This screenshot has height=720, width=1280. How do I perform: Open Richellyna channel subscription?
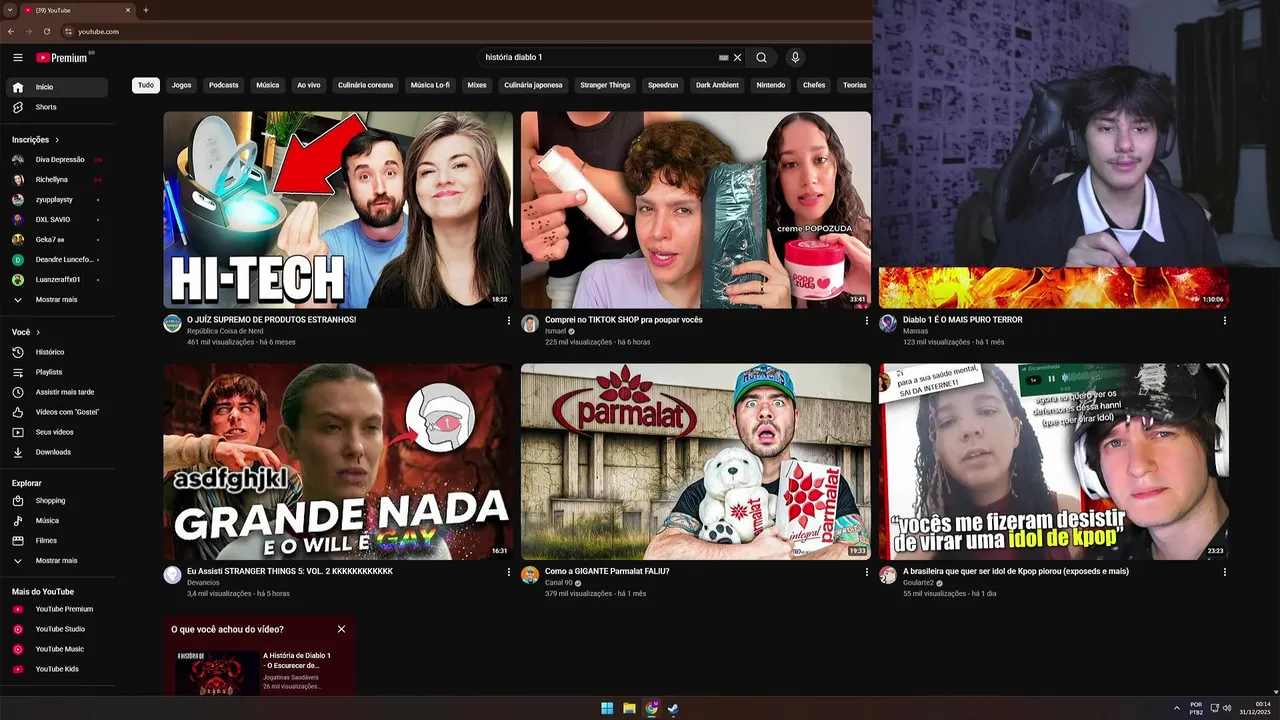point(56,179)
